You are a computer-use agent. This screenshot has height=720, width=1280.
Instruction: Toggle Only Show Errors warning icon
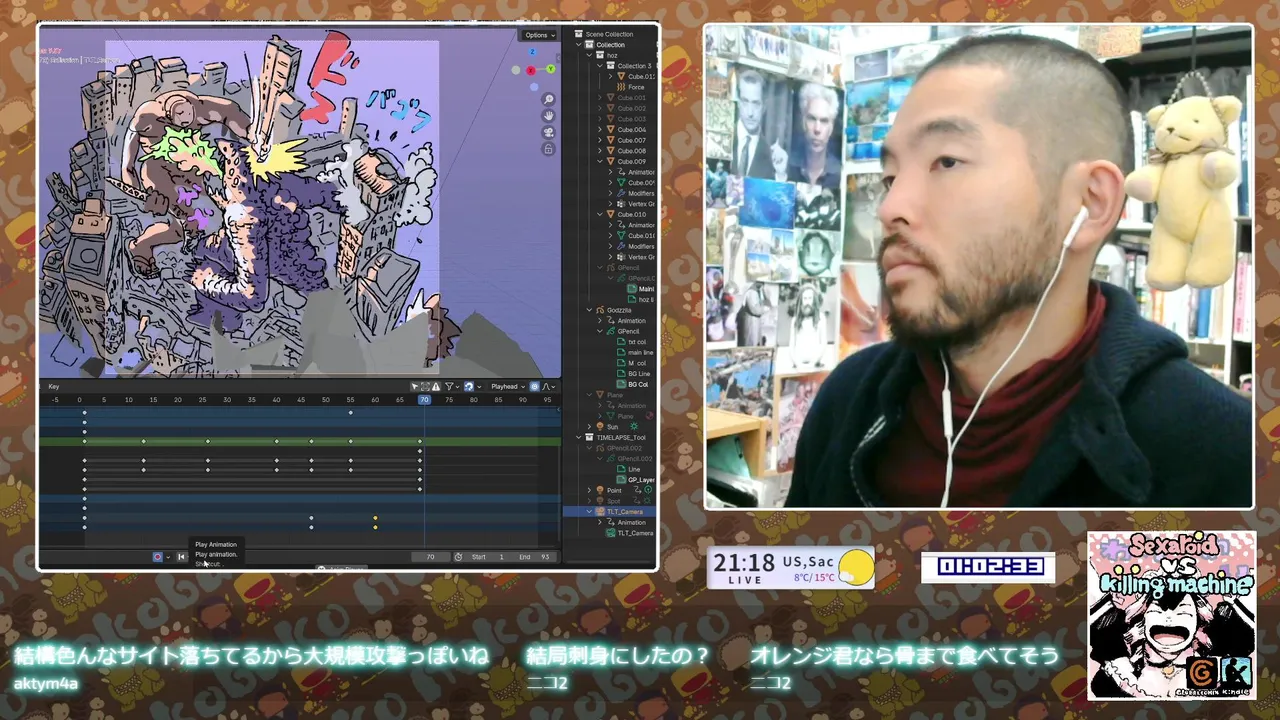(436, 387)
